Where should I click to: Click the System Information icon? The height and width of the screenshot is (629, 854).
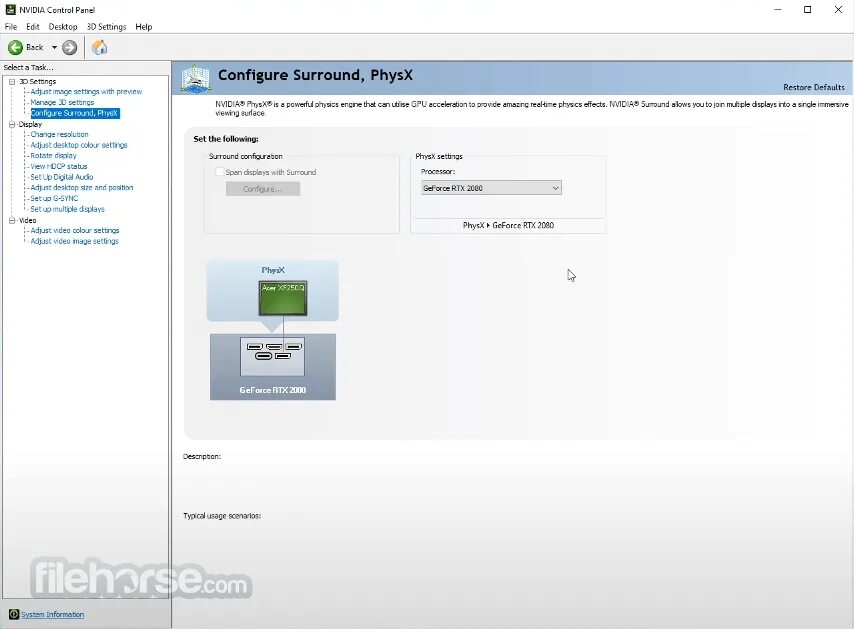coord(14,614)
